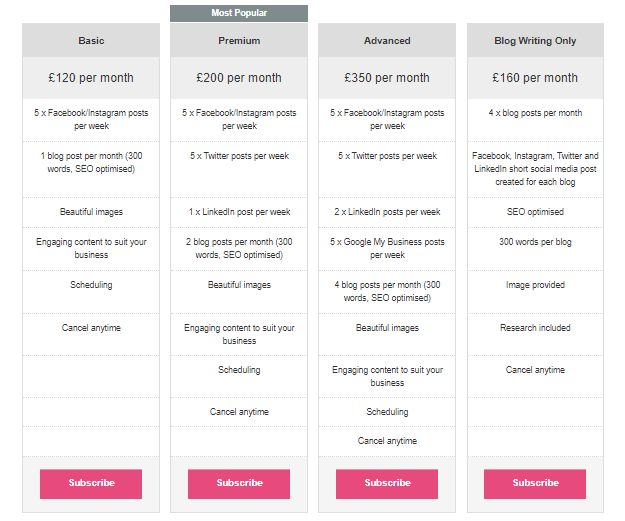This screenshot has width=625, height=521.
Task: Select the Premium plan header
Action: [239, 40]
